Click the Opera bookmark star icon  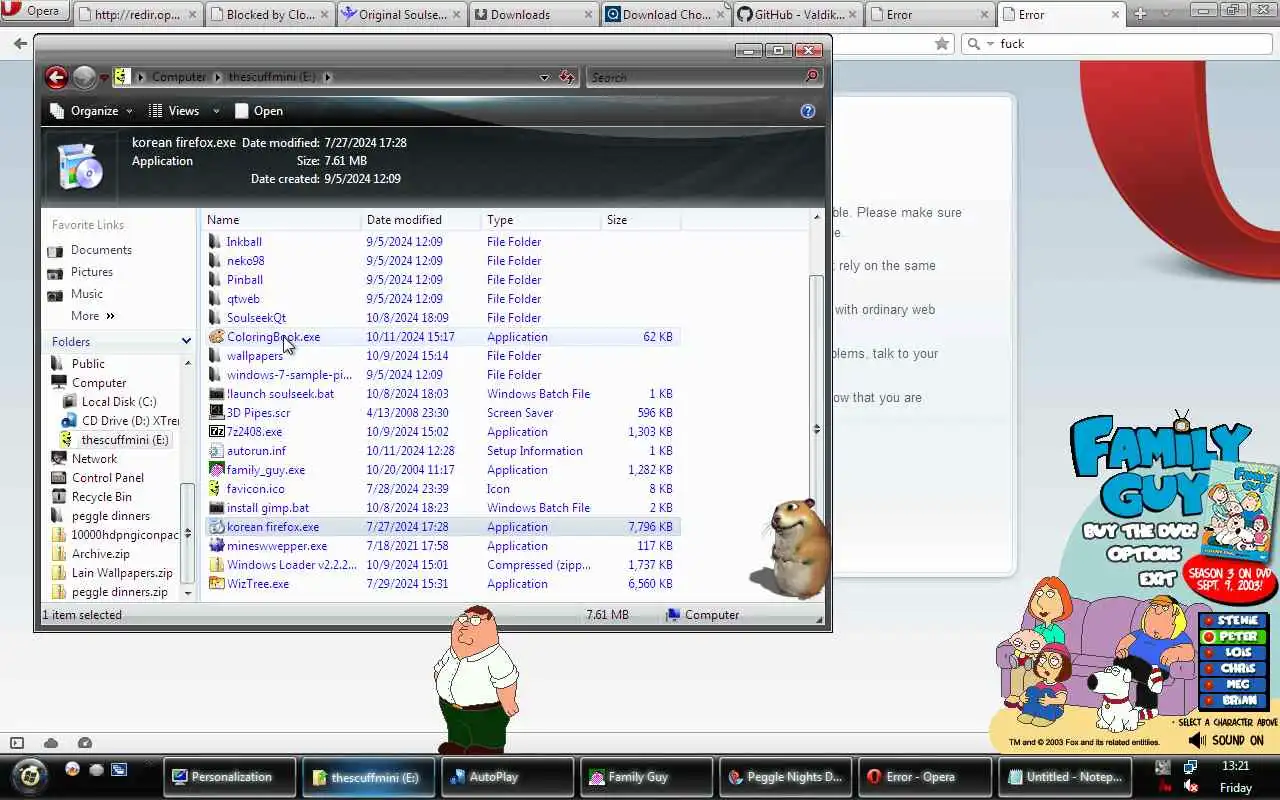tap(941, 43)
